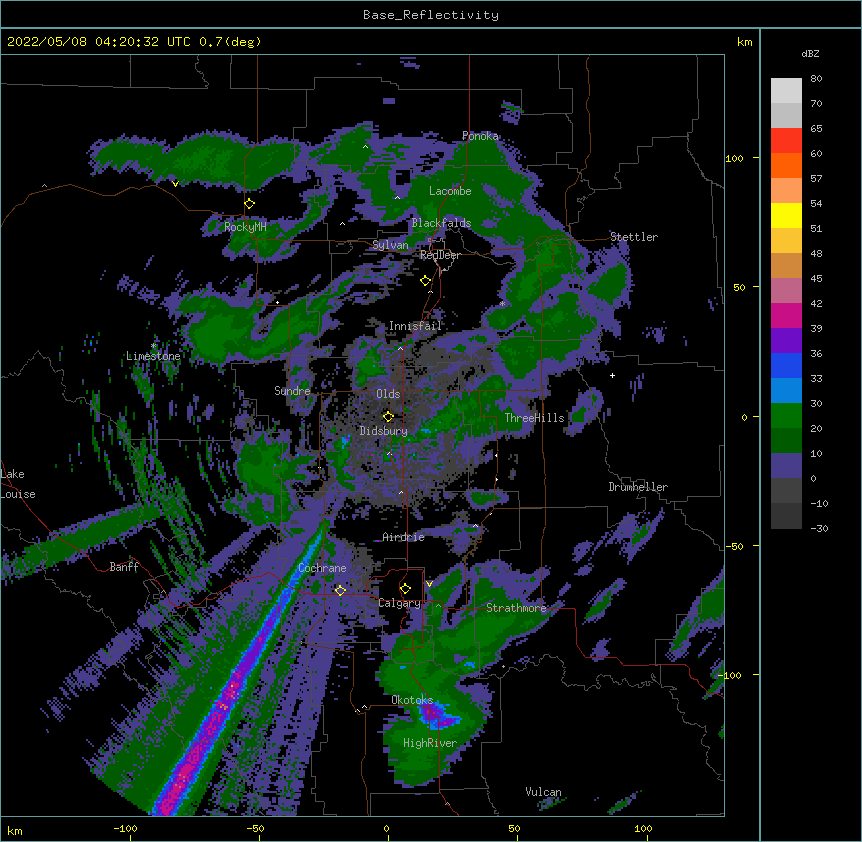
Task: Select the light gray 80–70 dBZ swatch
Action: [x=786, y=91]
